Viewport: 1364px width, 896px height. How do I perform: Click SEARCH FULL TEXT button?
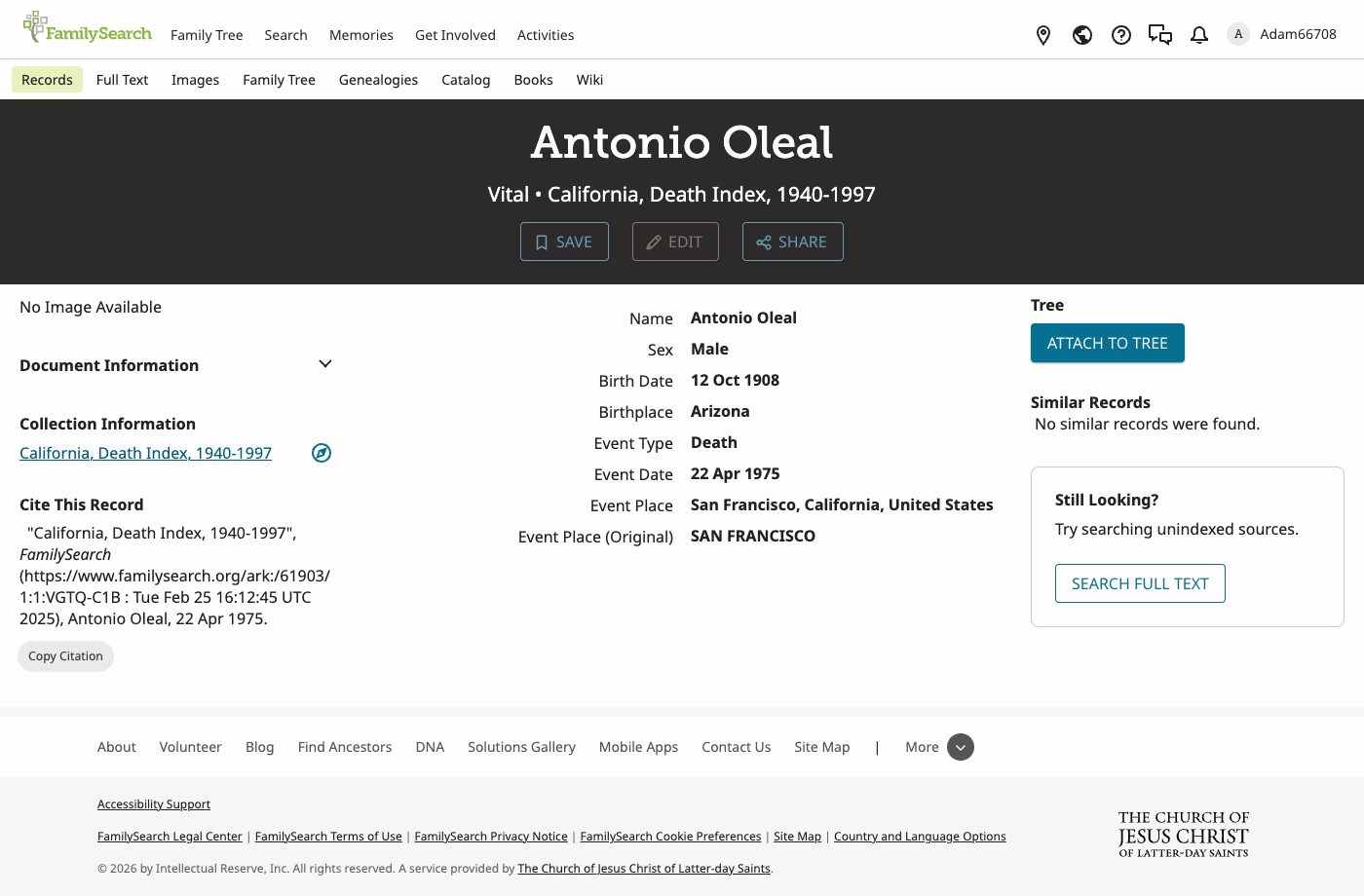[x=1140, y=583]
